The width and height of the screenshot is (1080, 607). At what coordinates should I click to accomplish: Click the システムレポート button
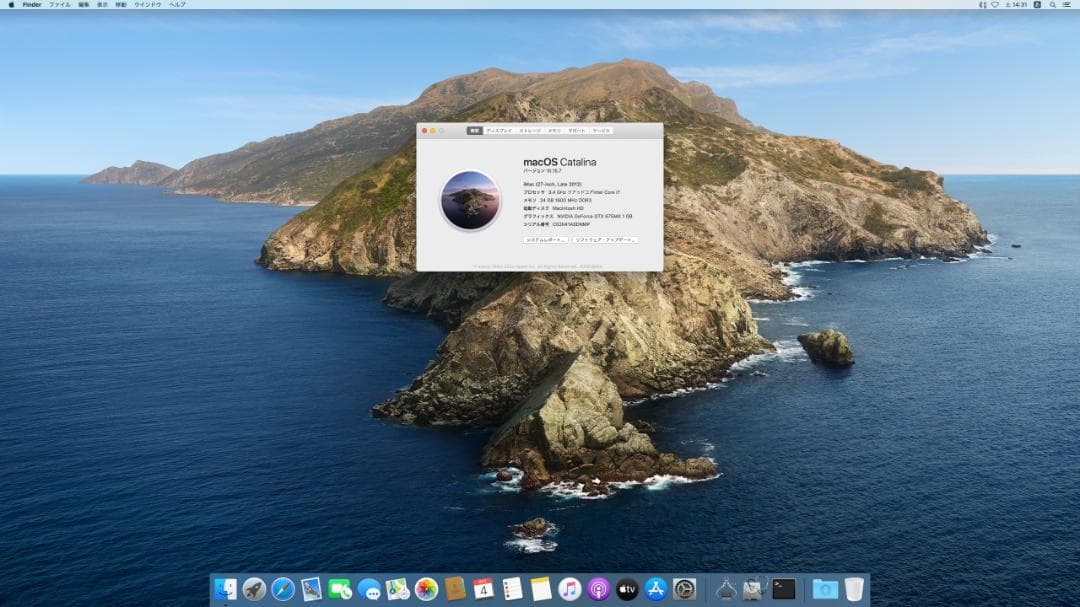(545, 240)
